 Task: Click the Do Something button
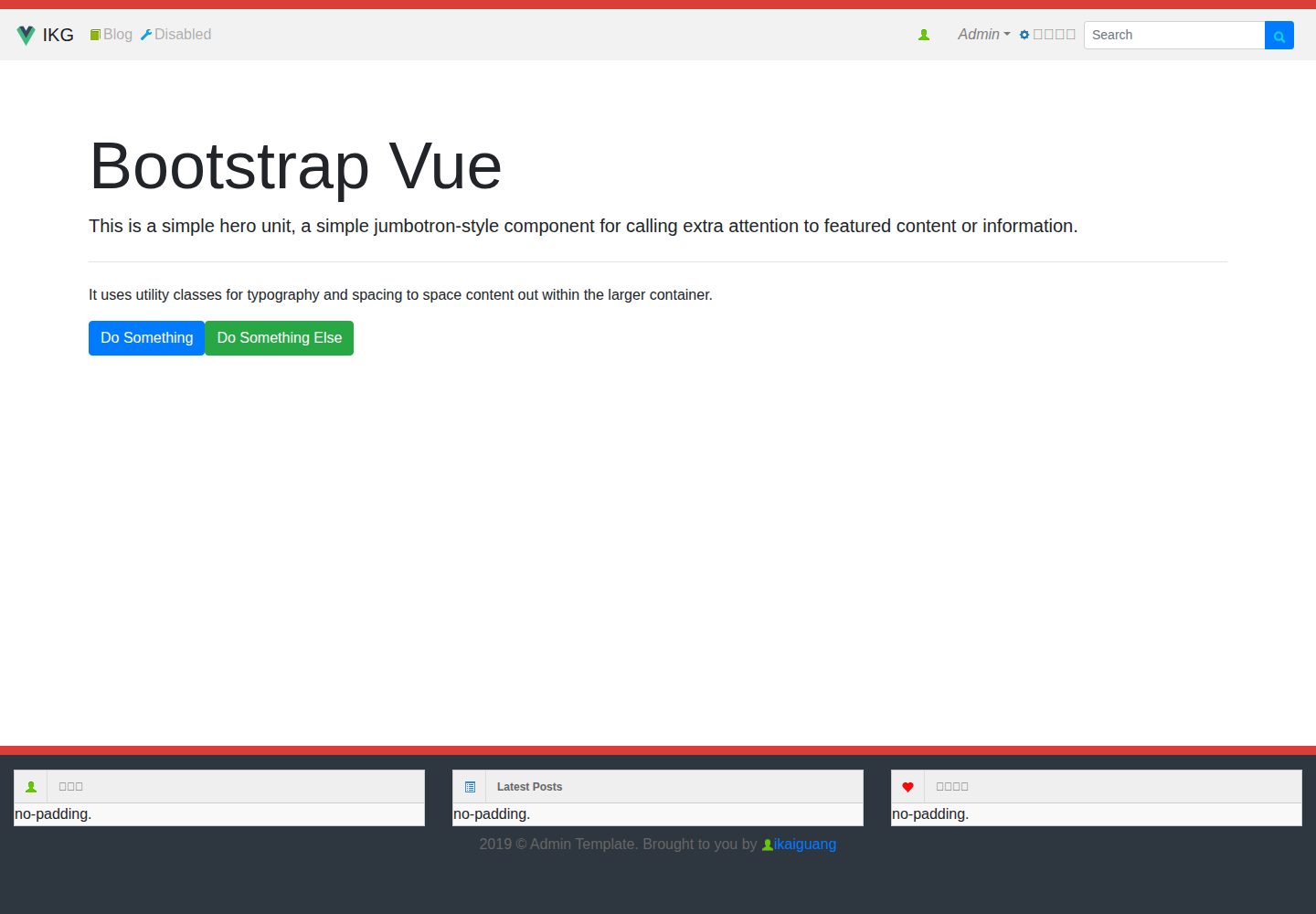pyautogui.click(x=146, y=338)
